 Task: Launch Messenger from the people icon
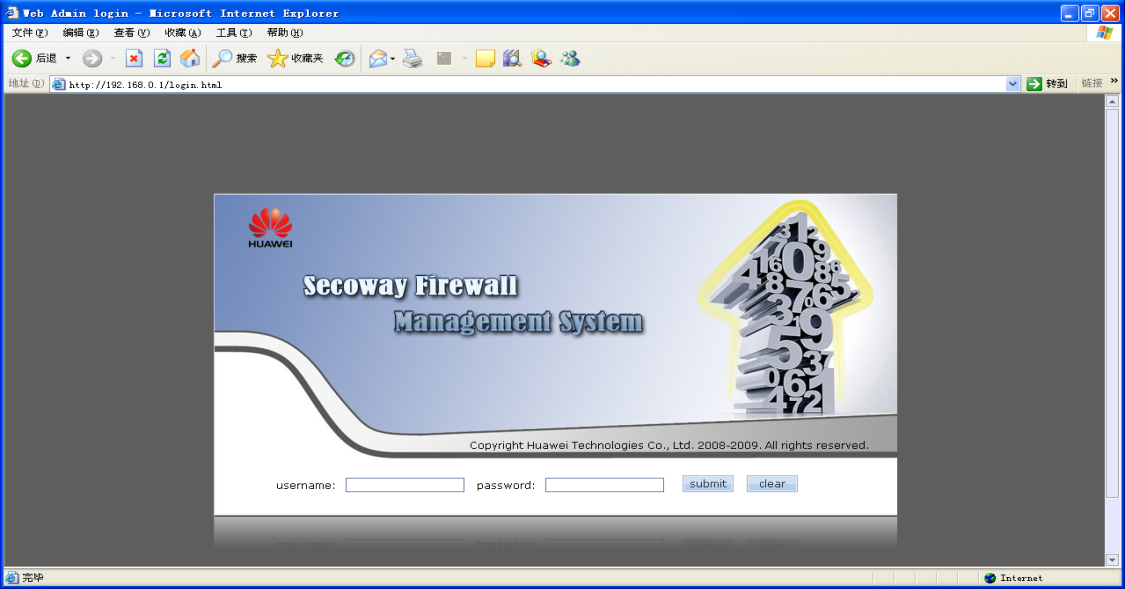(x=570, y=58)
